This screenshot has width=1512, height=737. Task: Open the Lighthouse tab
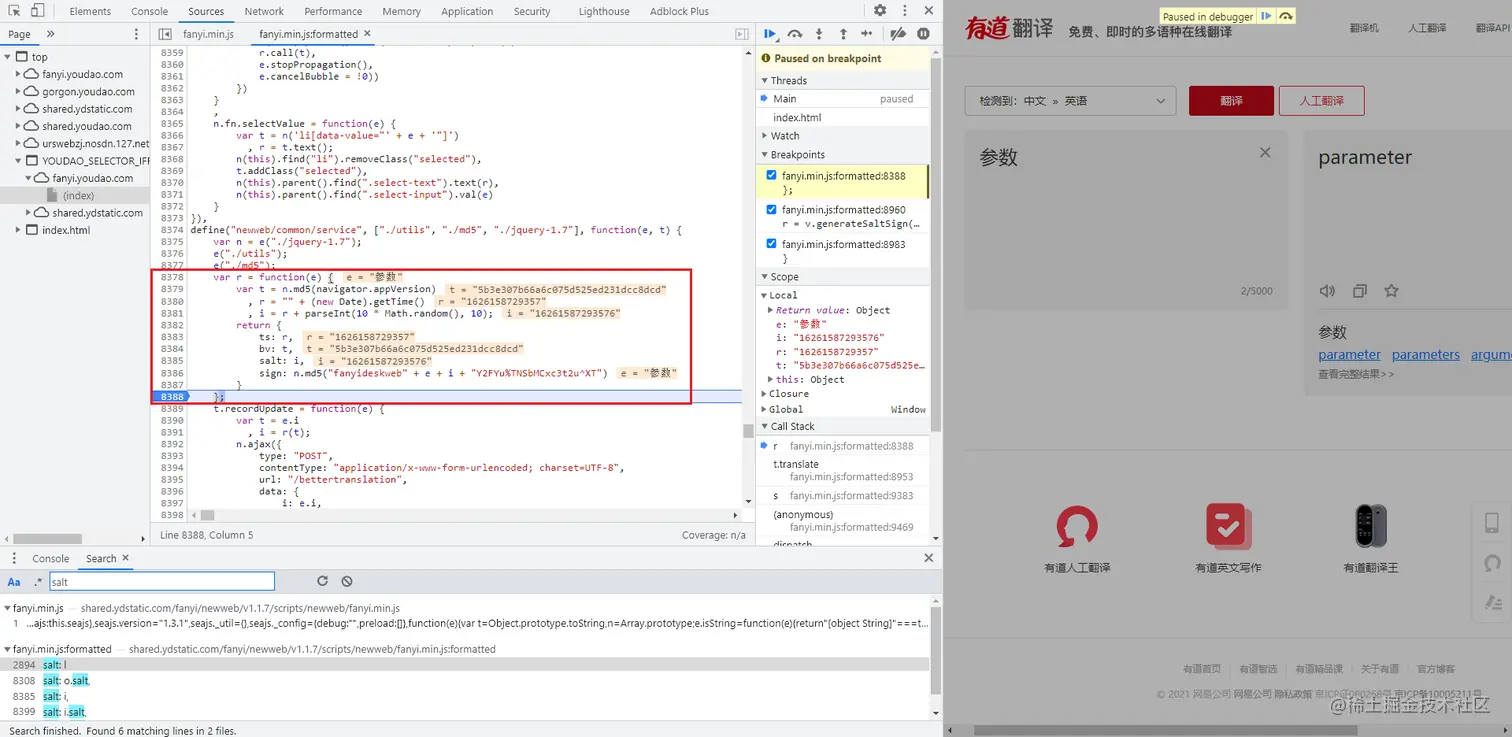coord(604,11)
